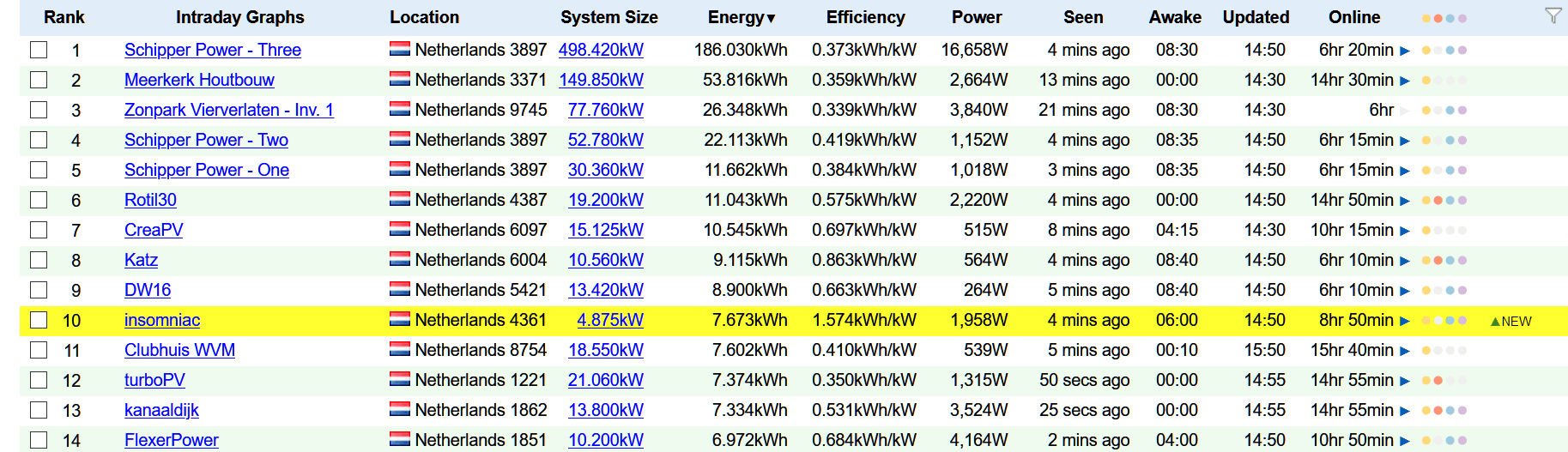Viewport: 1568px width, 452px height.
Task: Tick the checkbox for rank 1
Action: (x=39, y=50)
